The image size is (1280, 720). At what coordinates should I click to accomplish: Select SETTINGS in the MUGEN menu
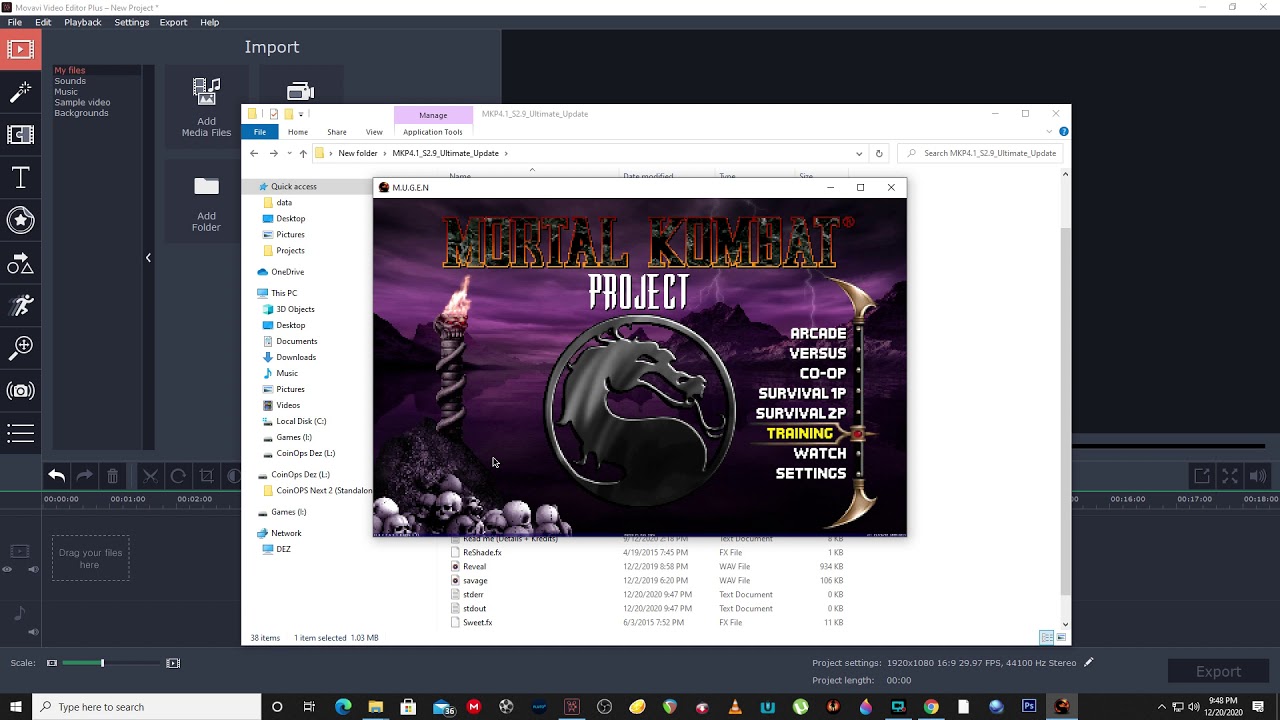pos(811,473)
